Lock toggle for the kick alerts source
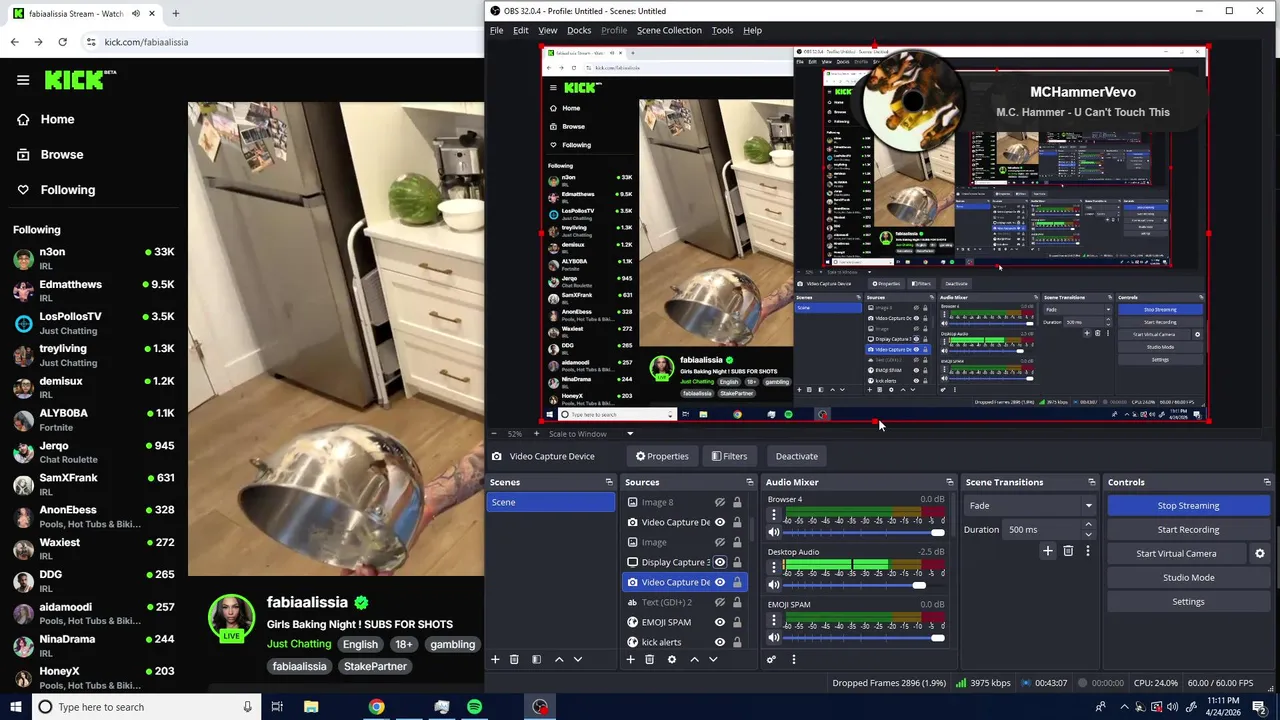The height and width of the screenshot is (720, 1280). tap(737, 642)
